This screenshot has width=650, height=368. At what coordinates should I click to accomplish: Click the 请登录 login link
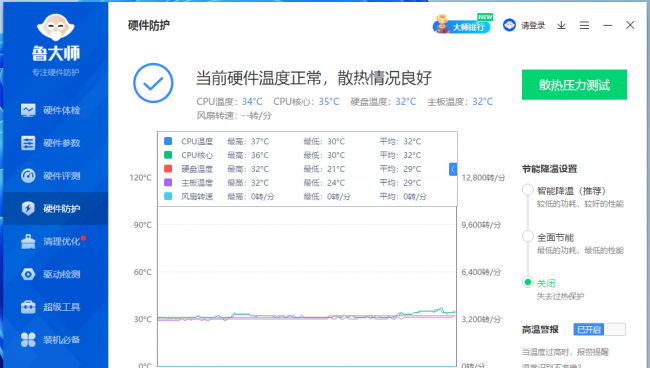click(x=533, y=26)
